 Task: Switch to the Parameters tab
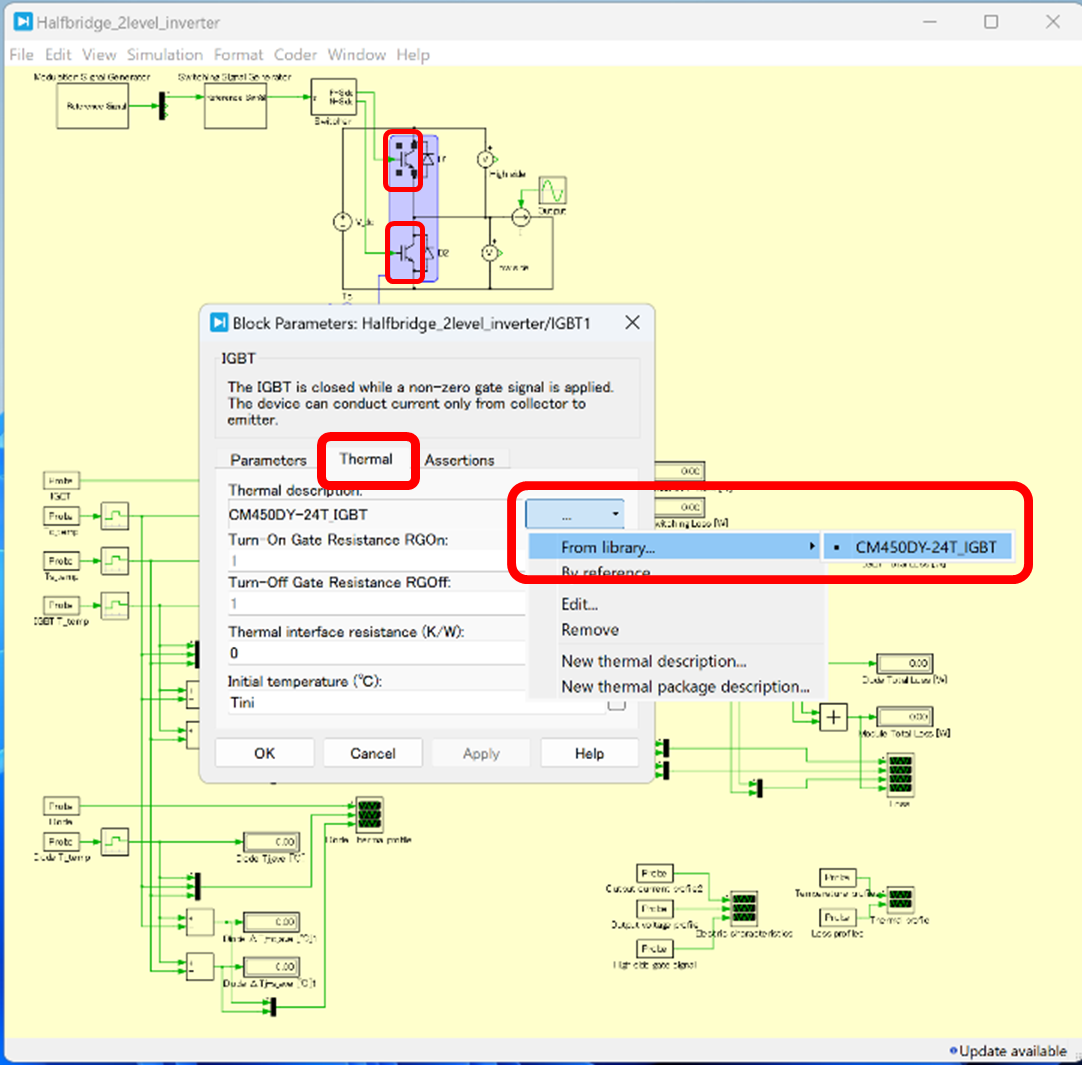[268, 460]
